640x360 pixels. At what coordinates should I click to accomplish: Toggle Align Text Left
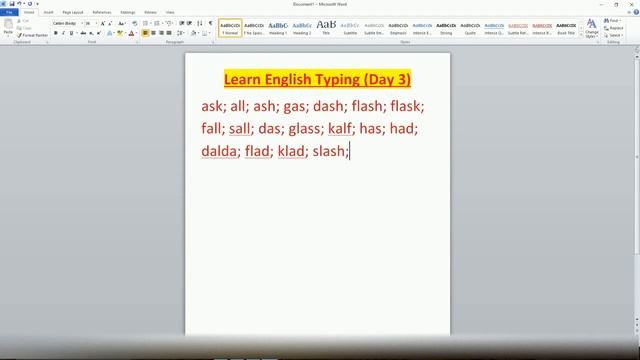coord(145,33)
